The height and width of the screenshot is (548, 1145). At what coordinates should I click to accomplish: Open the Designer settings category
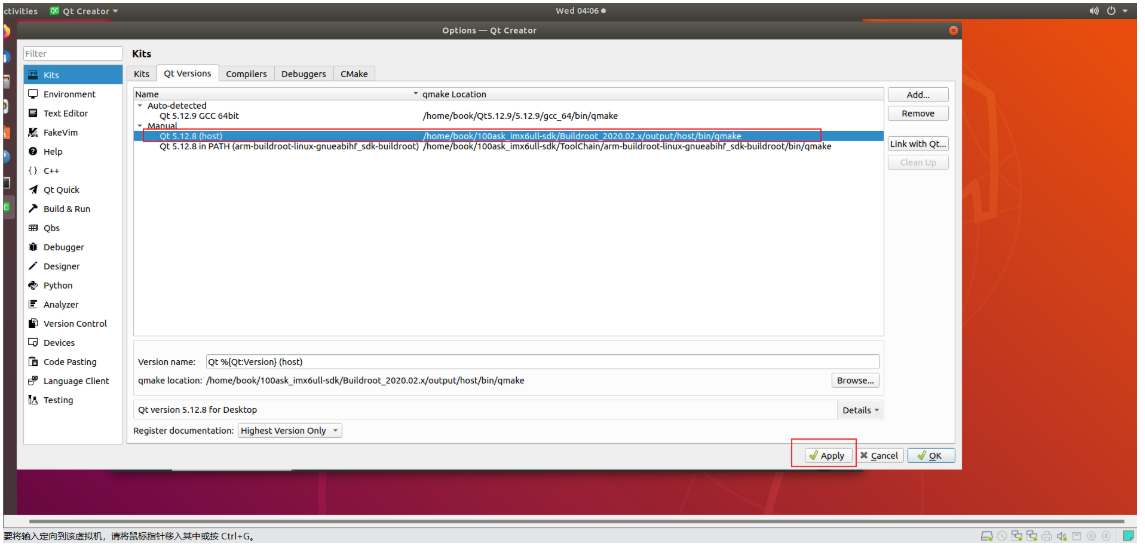point(73,266)
